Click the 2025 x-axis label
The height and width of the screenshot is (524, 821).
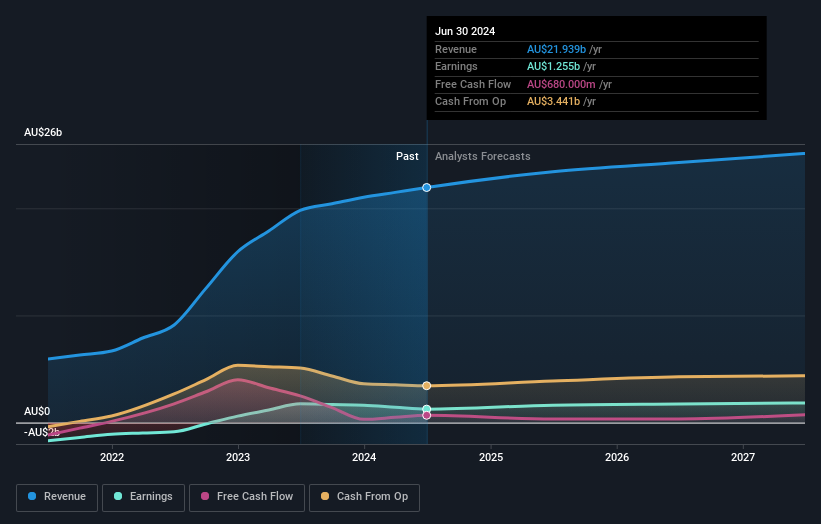click(x=491, y=457)
